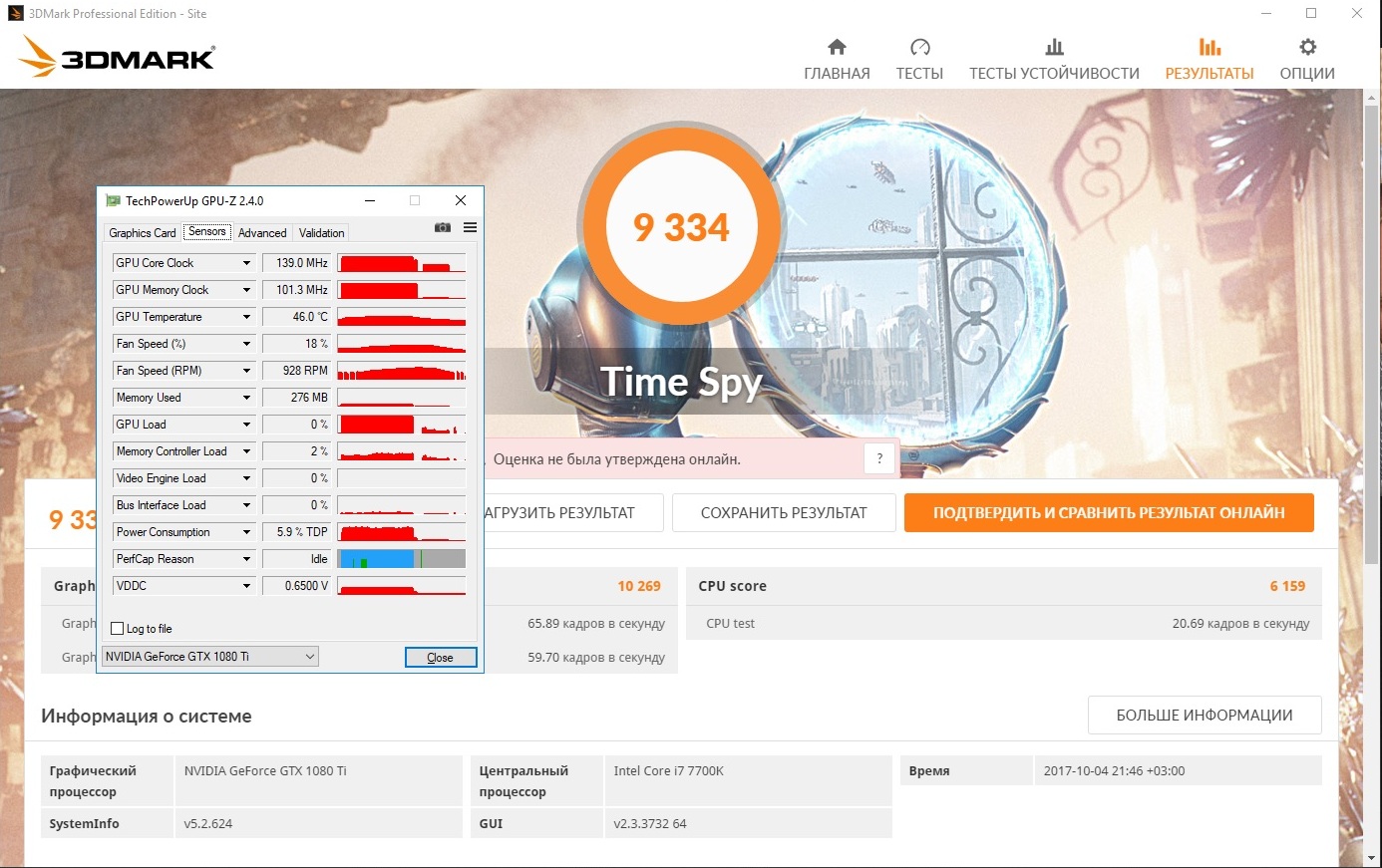Click the GPU Load history graph

pos(402,425)
